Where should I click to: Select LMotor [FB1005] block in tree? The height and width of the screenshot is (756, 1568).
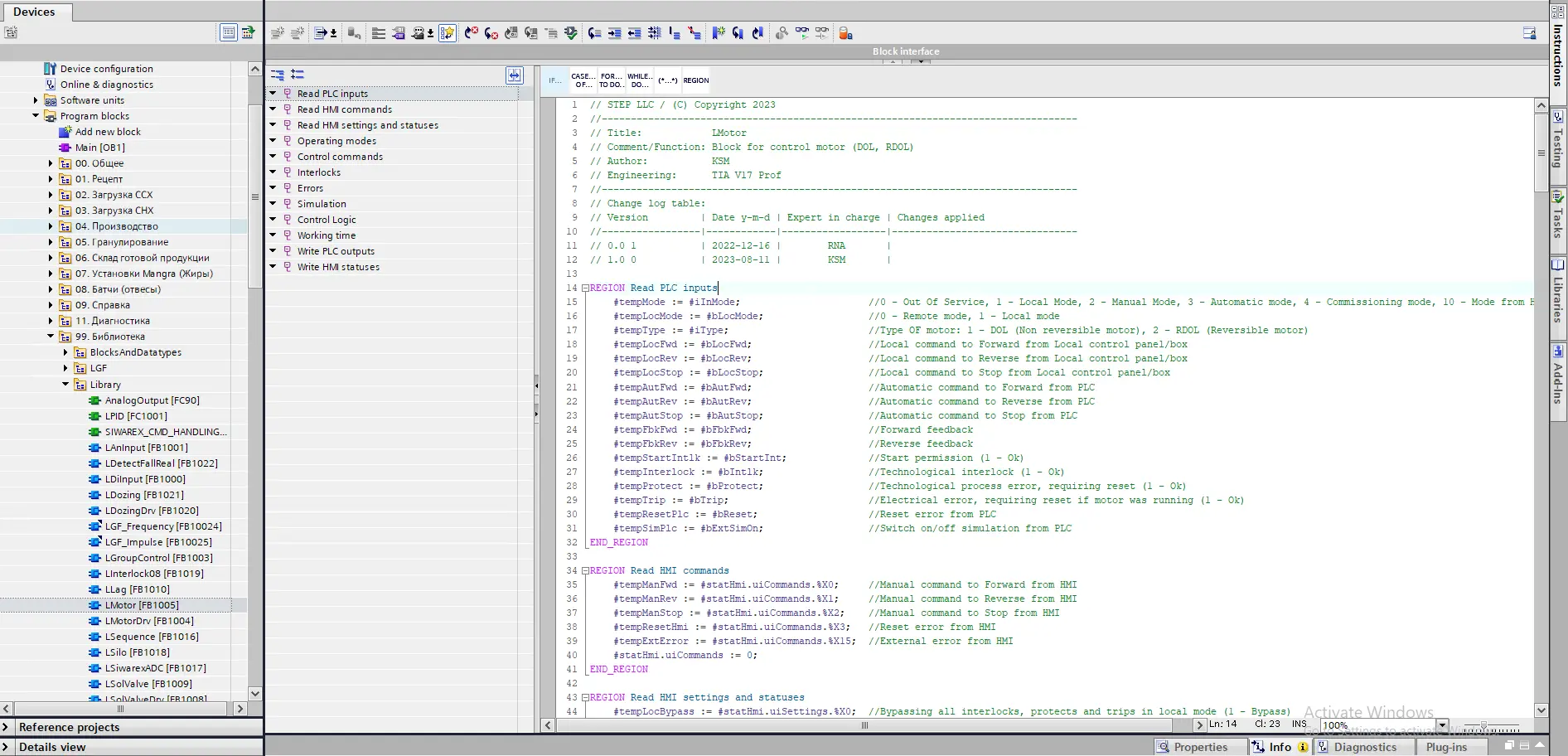pos(142,605)
